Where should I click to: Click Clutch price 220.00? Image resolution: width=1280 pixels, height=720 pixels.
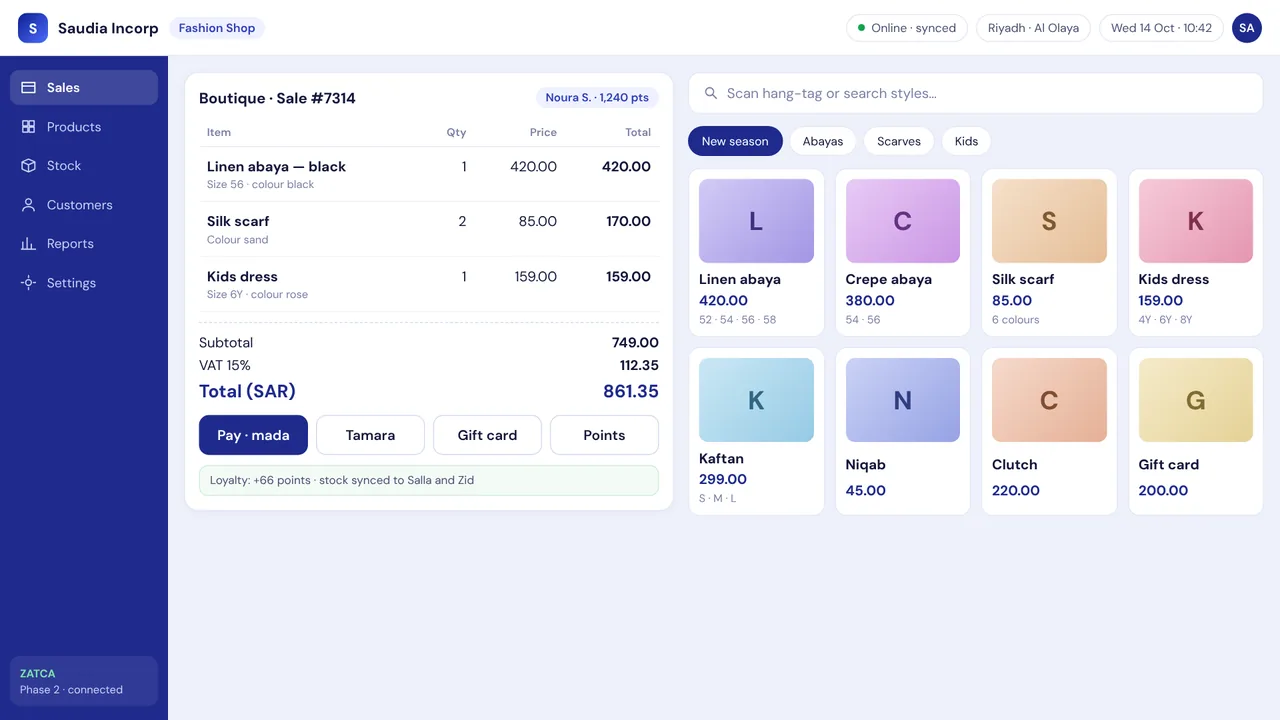coord(1016,490)
